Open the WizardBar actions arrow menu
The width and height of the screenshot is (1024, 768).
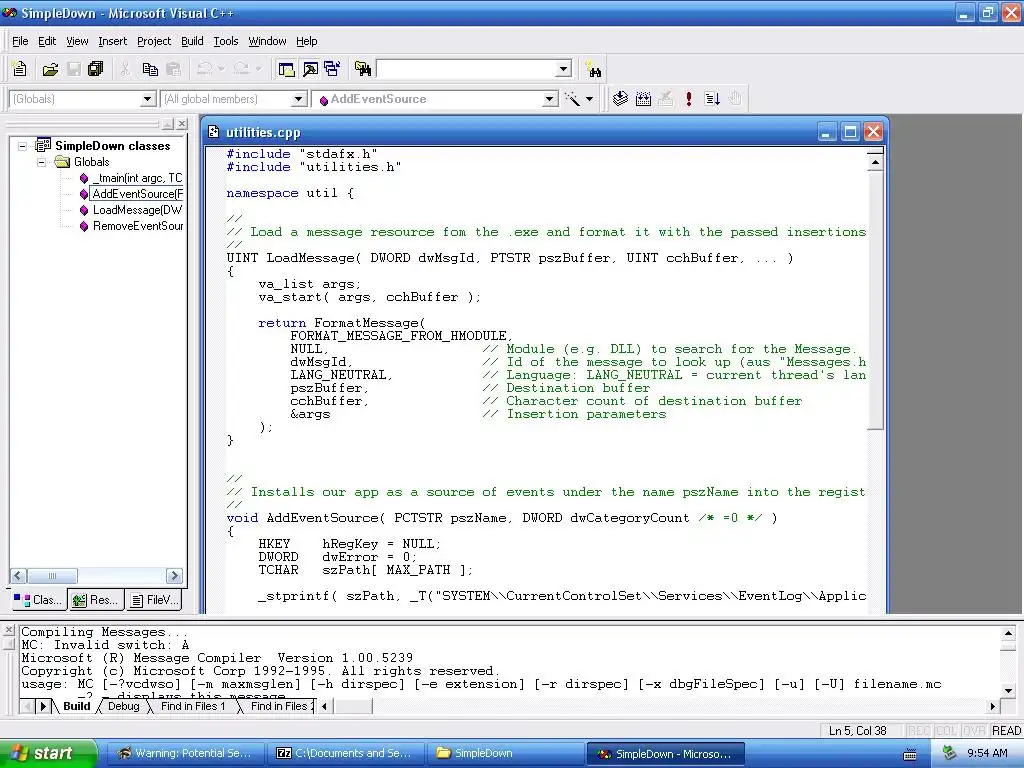click(590, 99)
